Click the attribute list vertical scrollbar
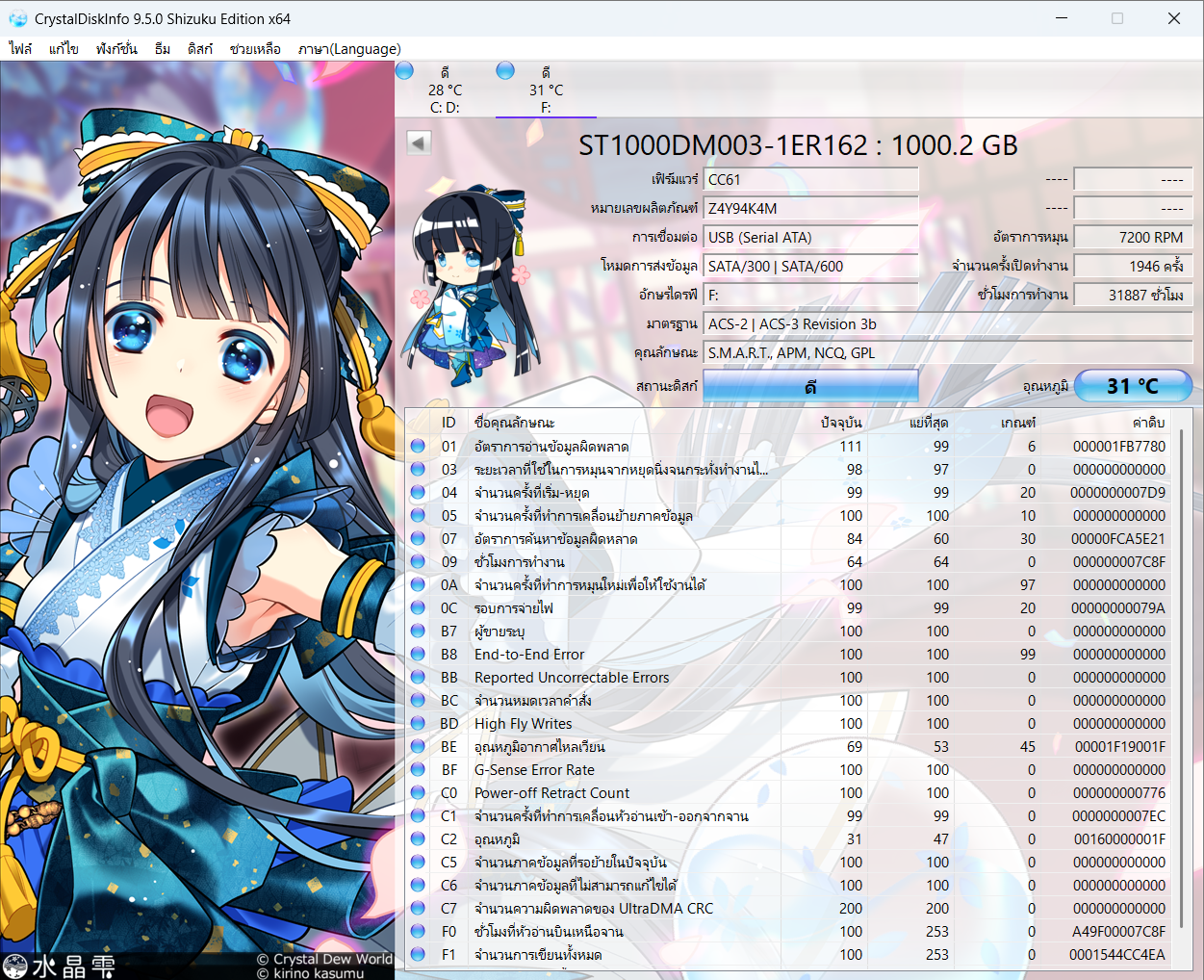The width and height of the screenshot is (1204, 980). pyautogui.click(x=1185, y=688)
